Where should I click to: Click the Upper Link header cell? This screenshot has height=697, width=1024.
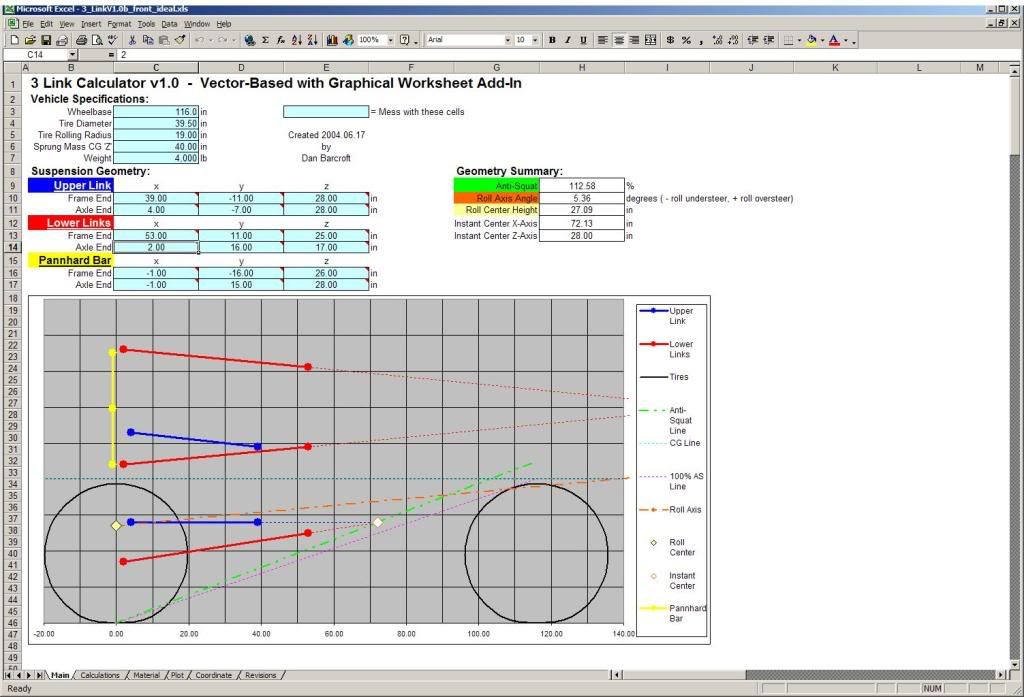[x=71, y=186]
